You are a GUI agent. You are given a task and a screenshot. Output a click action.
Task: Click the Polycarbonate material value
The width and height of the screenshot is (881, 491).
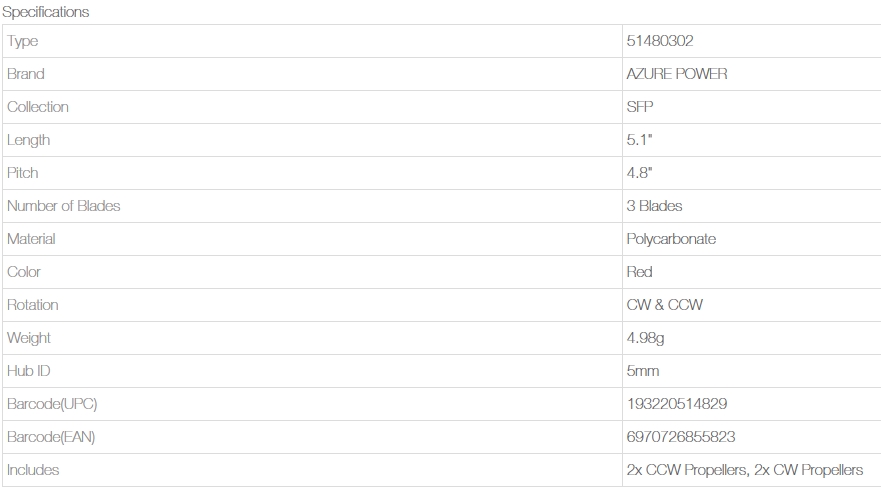tap(671, 239)
